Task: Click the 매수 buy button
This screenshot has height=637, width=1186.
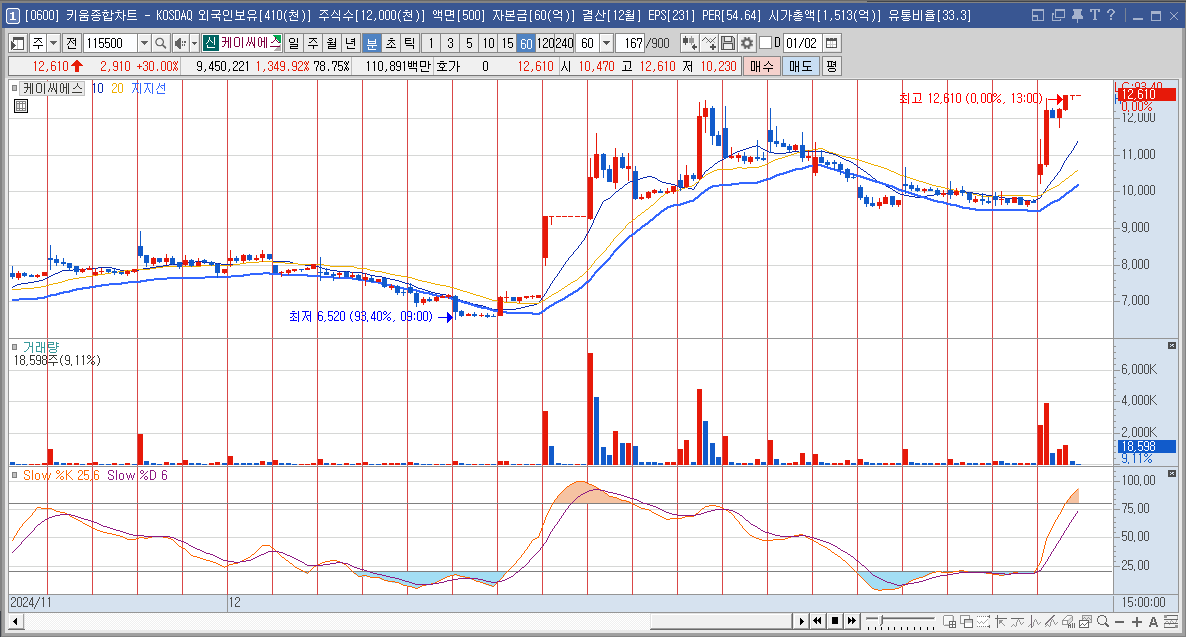Action: [762, 67]
